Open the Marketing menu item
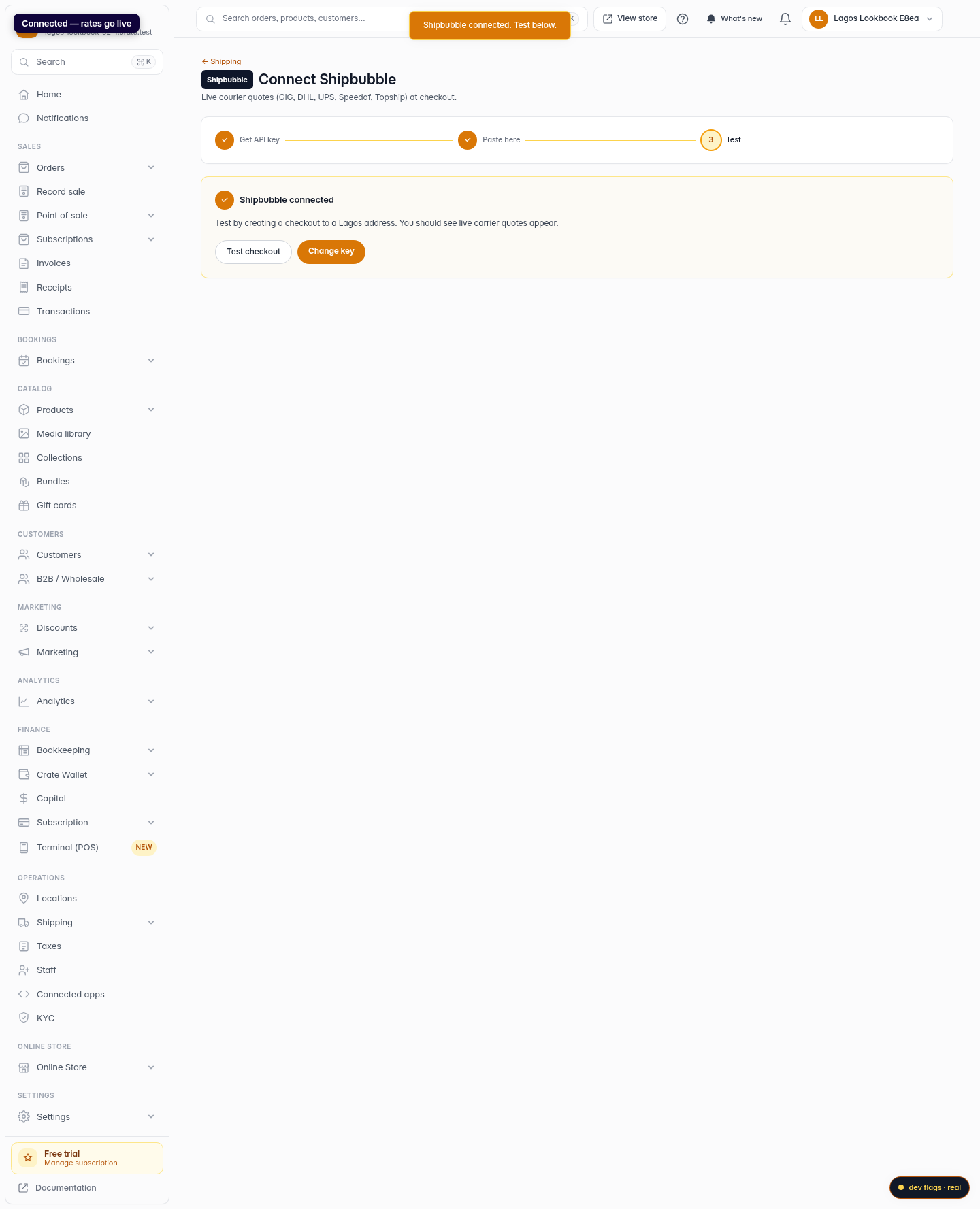 (x=87, y=652)
